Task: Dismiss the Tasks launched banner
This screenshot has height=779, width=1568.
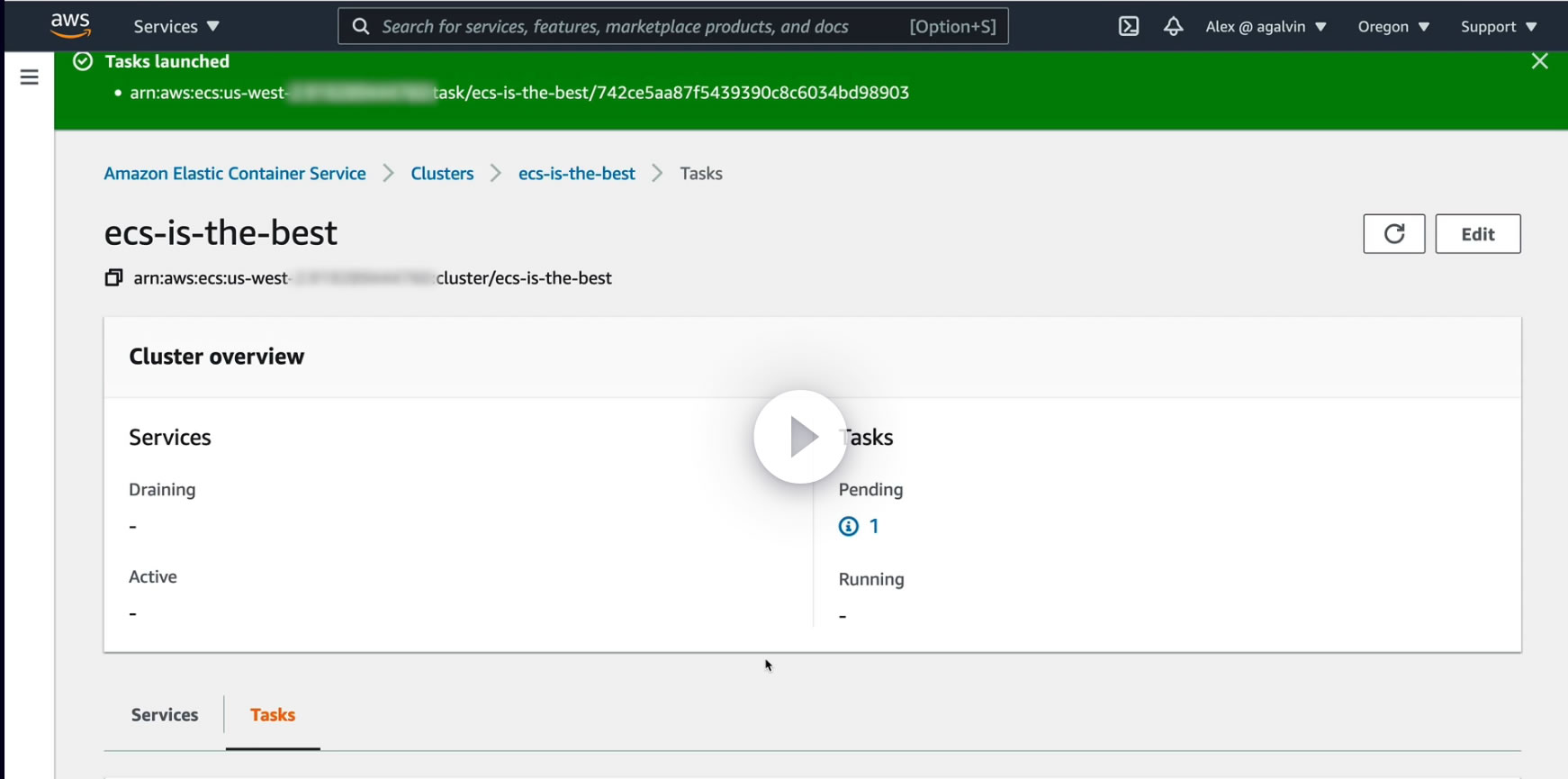Action: tap(1539, 61)
